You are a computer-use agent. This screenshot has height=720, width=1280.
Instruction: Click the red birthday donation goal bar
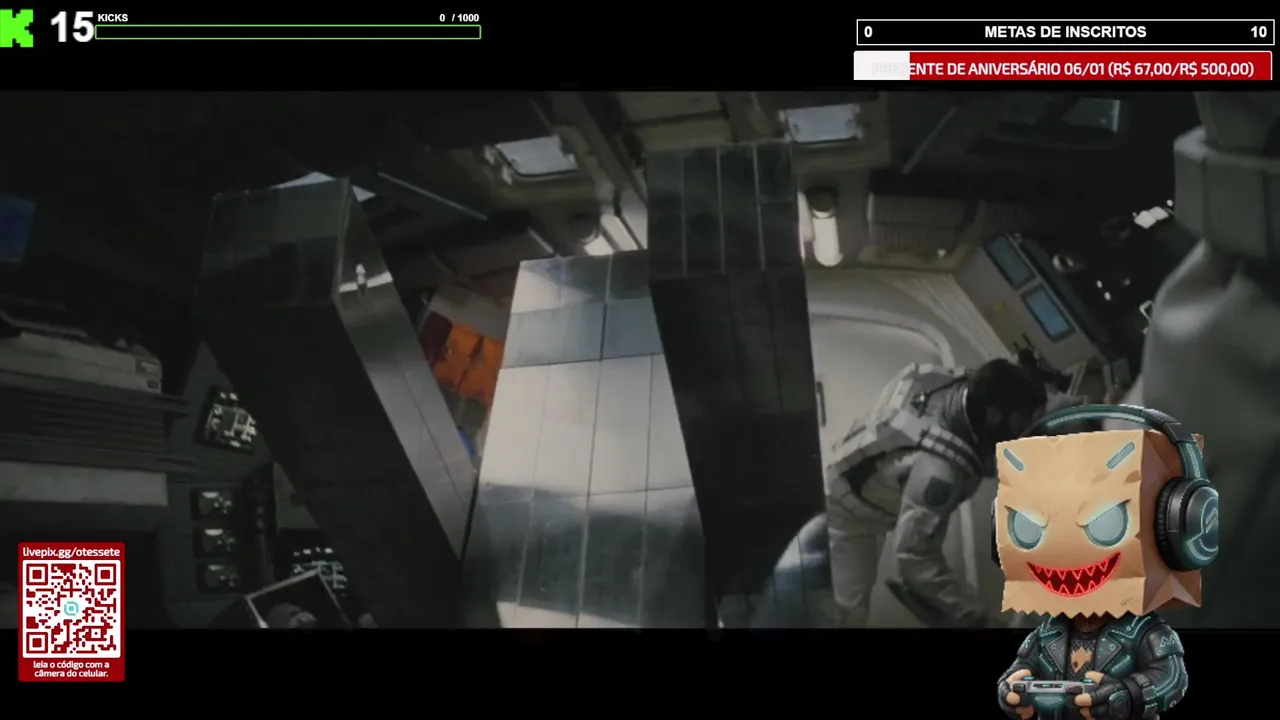pos(1062,68)
